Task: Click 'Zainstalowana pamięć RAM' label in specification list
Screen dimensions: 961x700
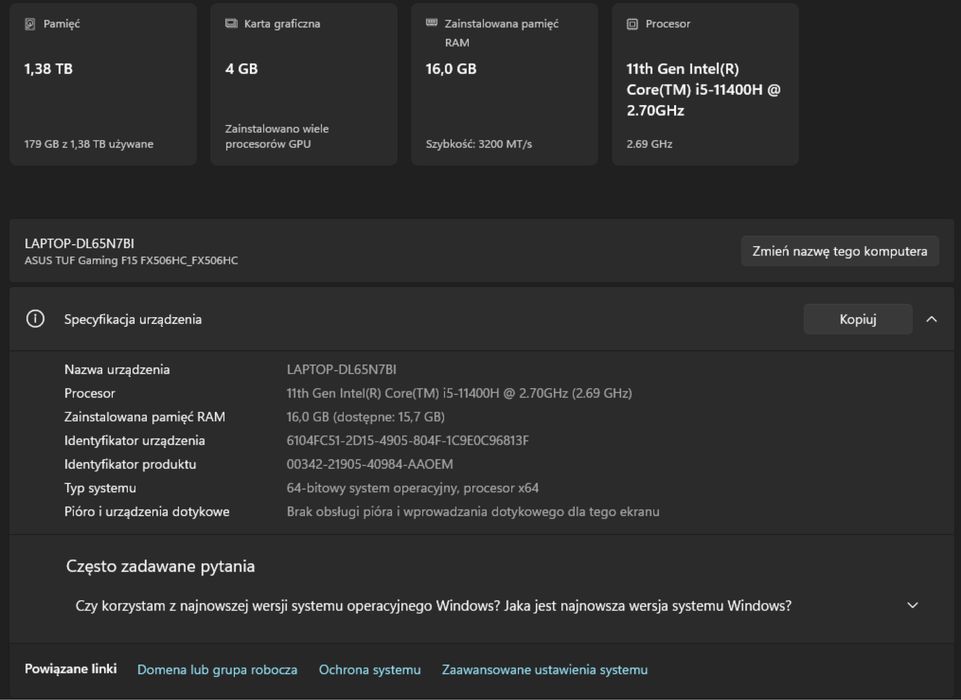Action: [145, 417]
